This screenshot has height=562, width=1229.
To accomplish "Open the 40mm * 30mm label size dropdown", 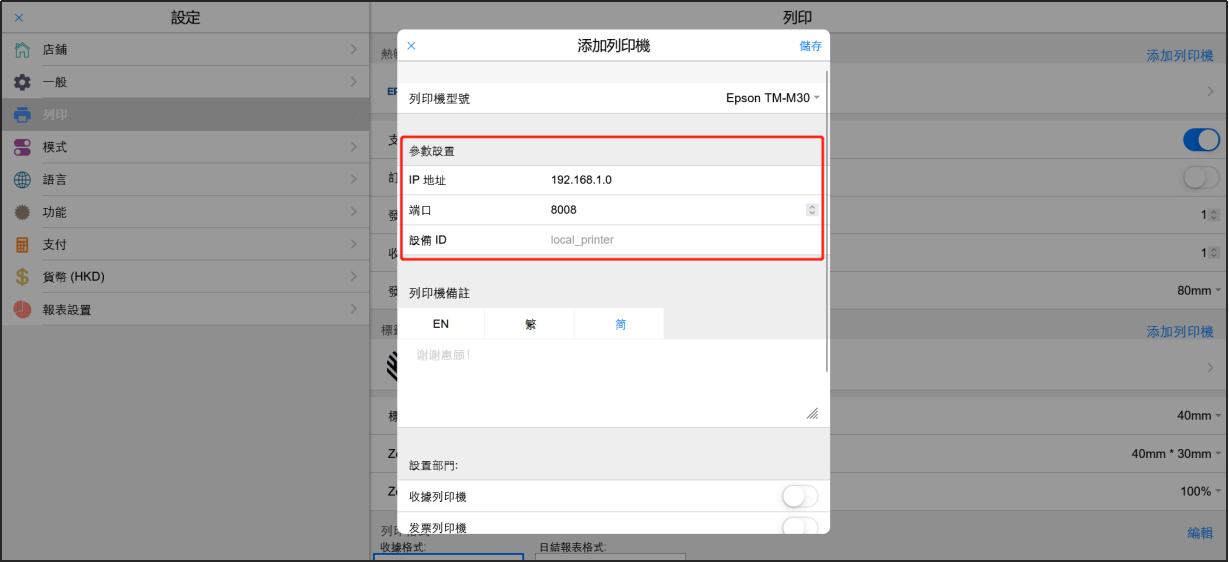I will [1176, 453].
